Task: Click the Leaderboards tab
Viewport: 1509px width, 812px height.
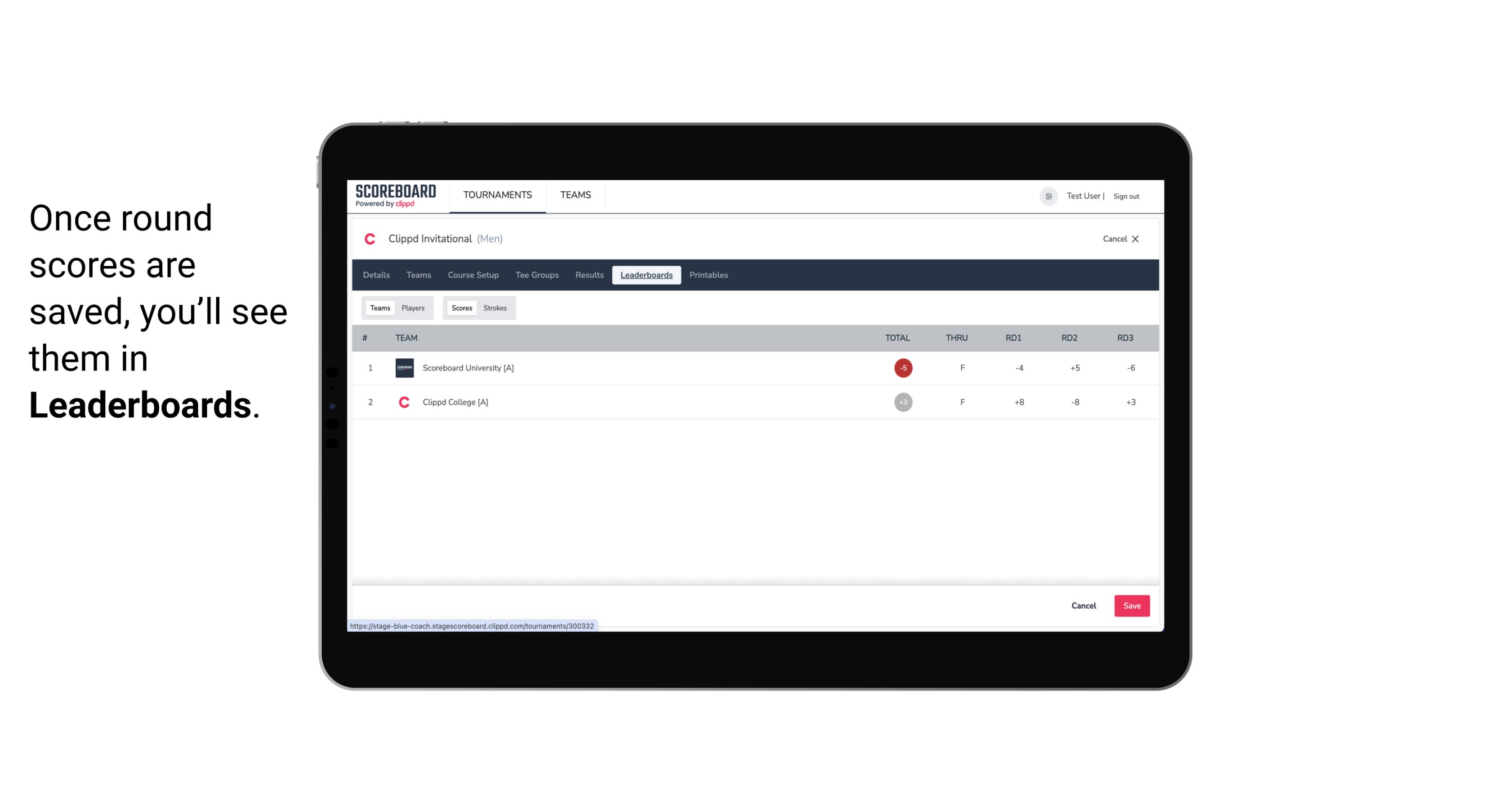Action: tap(646, 275)
